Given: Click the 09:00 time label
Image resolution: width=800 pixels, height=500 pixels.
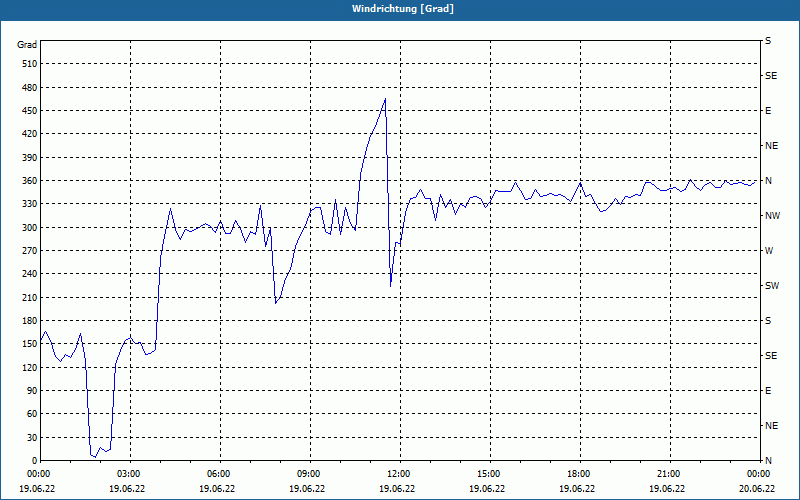Looking at the screenshot, I should coord(307,474).
